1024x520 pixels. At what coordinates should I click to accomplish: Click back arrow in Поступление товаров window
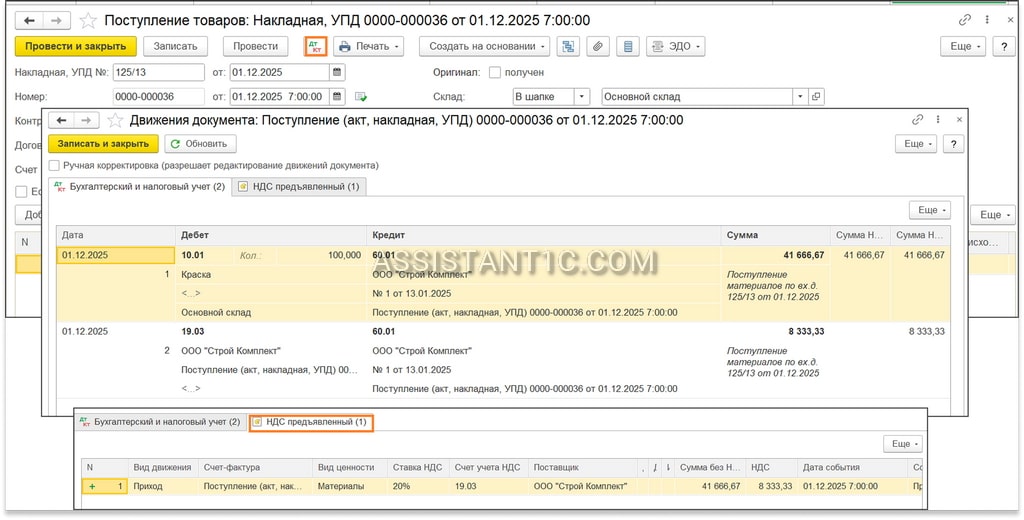[x=29, y=21]
